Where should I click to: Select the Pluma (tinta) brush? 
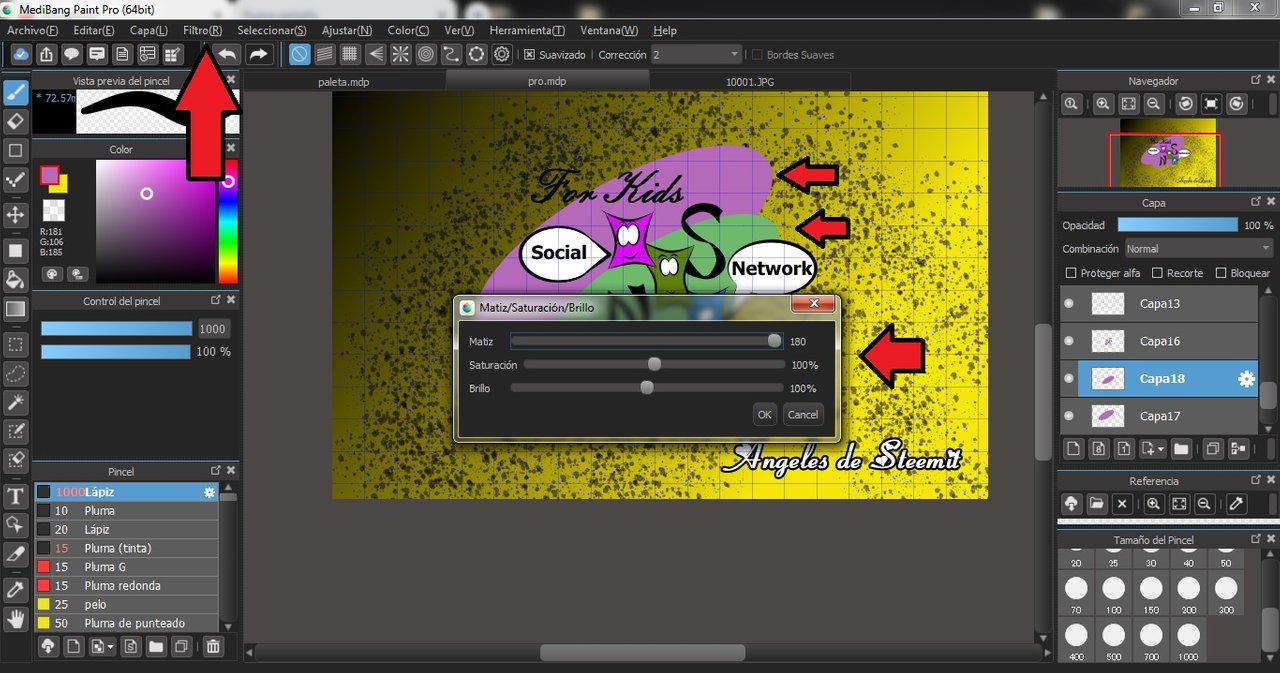[126, 548]
